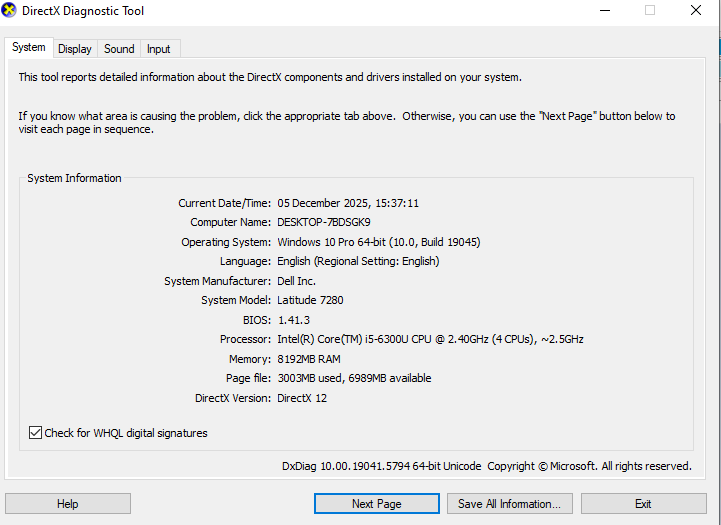The width and height of the screenshot is (721, 525).
Task: Click the DirectX icon in the title bar
Action: 10,11
